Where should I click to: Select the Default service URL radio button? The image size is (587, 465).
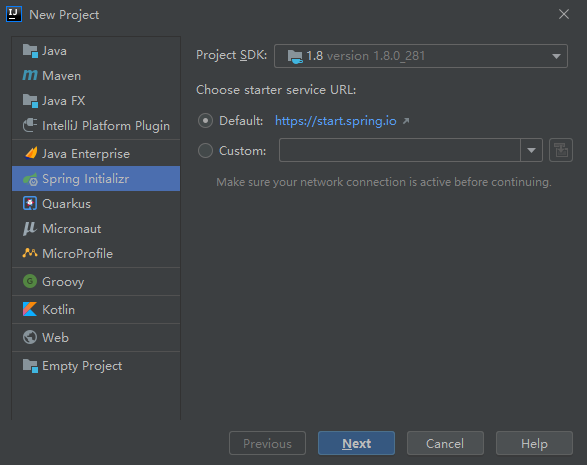click(205, 121)
